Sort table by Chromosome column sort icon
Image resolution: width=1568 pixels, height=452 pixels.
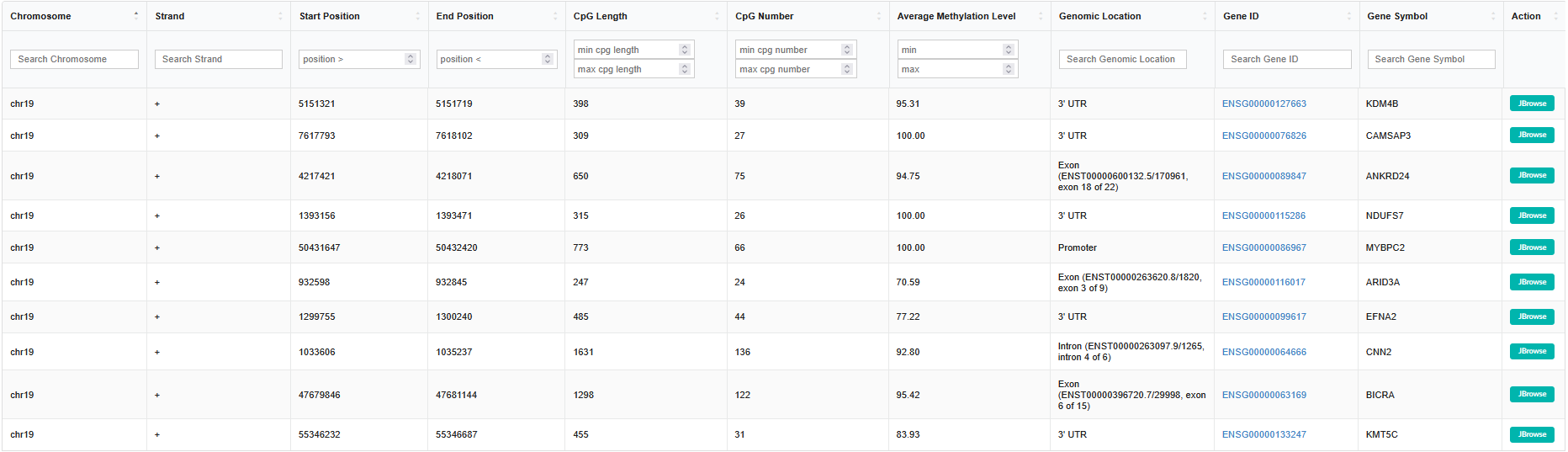tap(136, 16)
